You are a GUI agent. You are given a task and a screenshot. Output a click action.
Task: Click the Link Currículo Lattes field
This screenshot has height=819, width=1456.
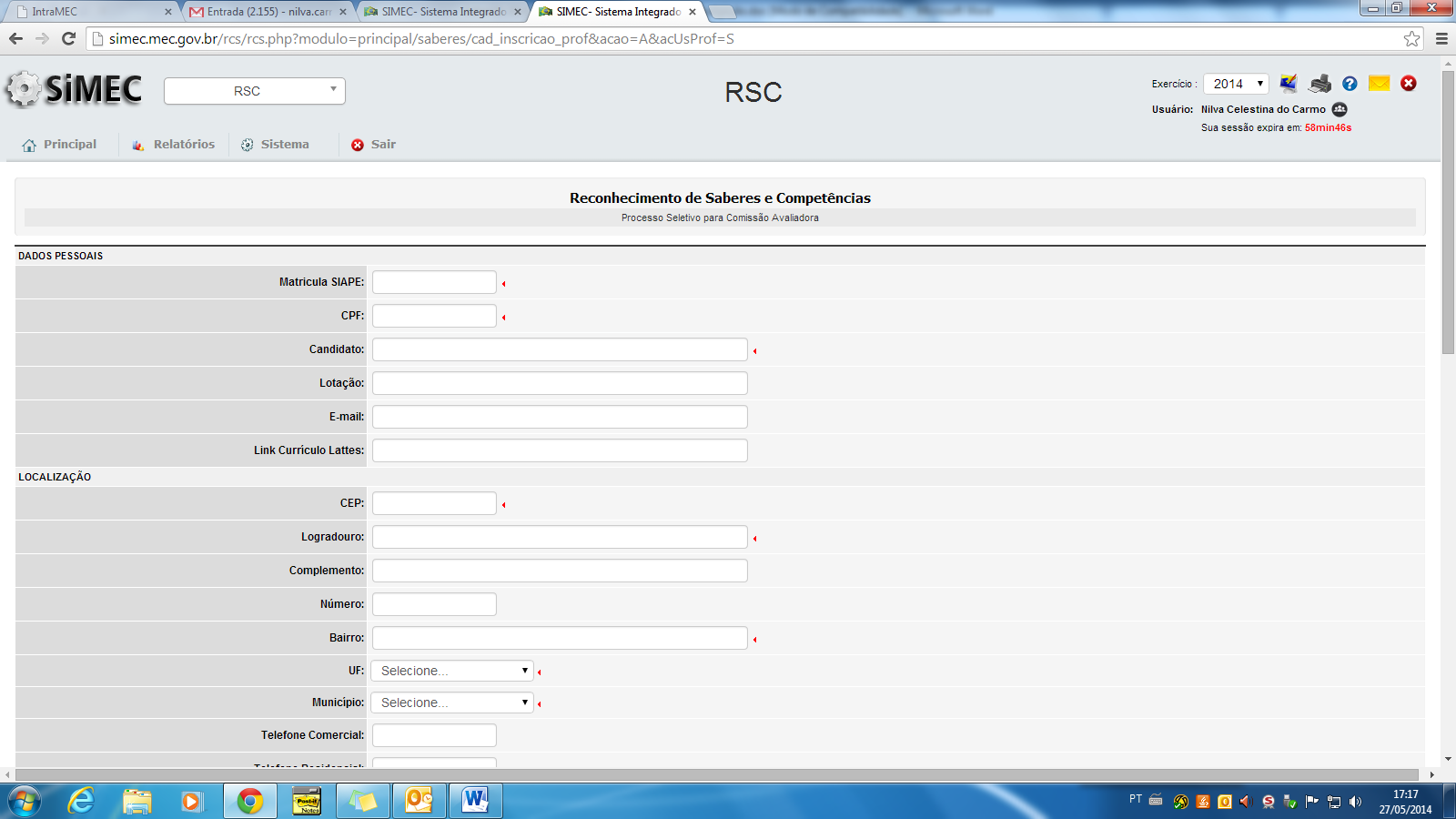point(560,450)
